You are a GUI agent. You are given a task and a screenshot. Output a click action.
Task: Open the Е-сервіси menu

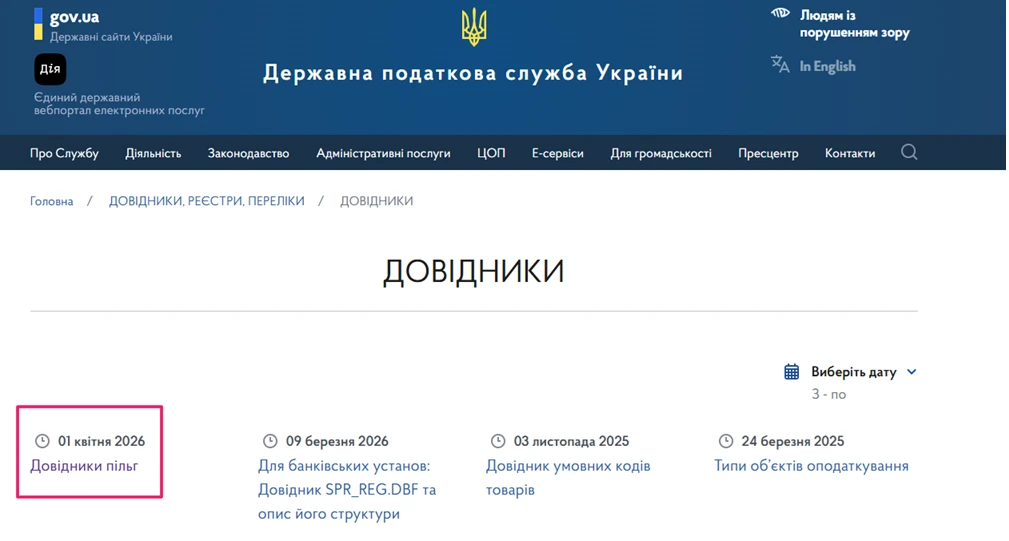point(557,153)
